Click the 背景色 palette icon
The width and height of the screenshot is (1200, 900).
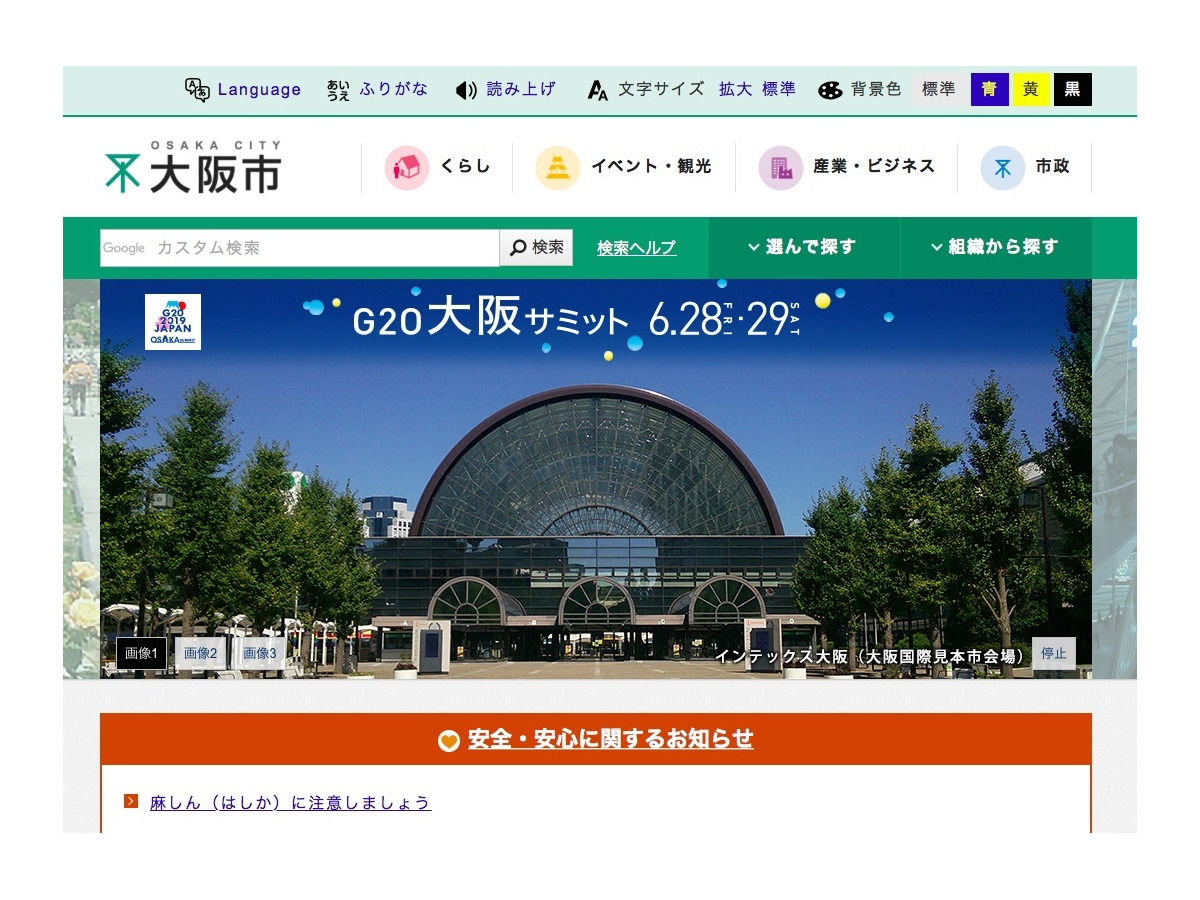pyautogui.click(x=831, y=89)
